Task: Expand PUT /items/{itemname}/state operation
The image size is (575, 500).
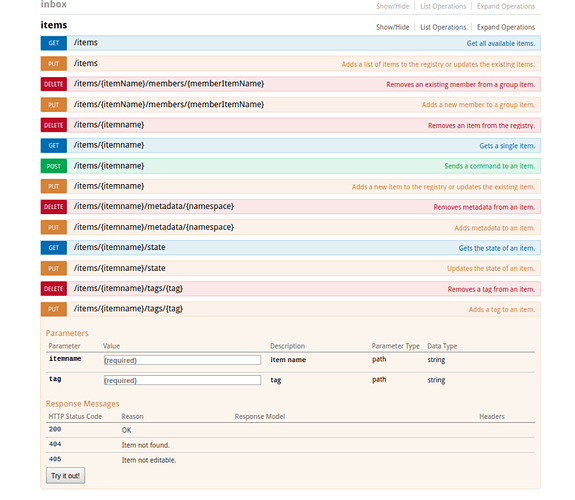Action: click(x=120, y=268)
